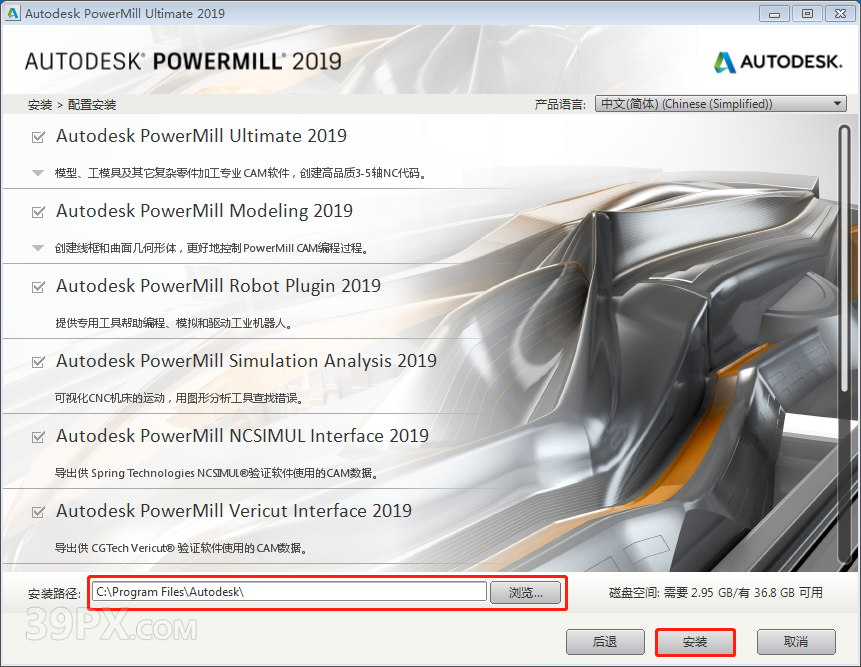861x667 pixels.
Task: Toggle PowerMill NCSIMUL Interface 2019 checkbox
Action: 38,437
